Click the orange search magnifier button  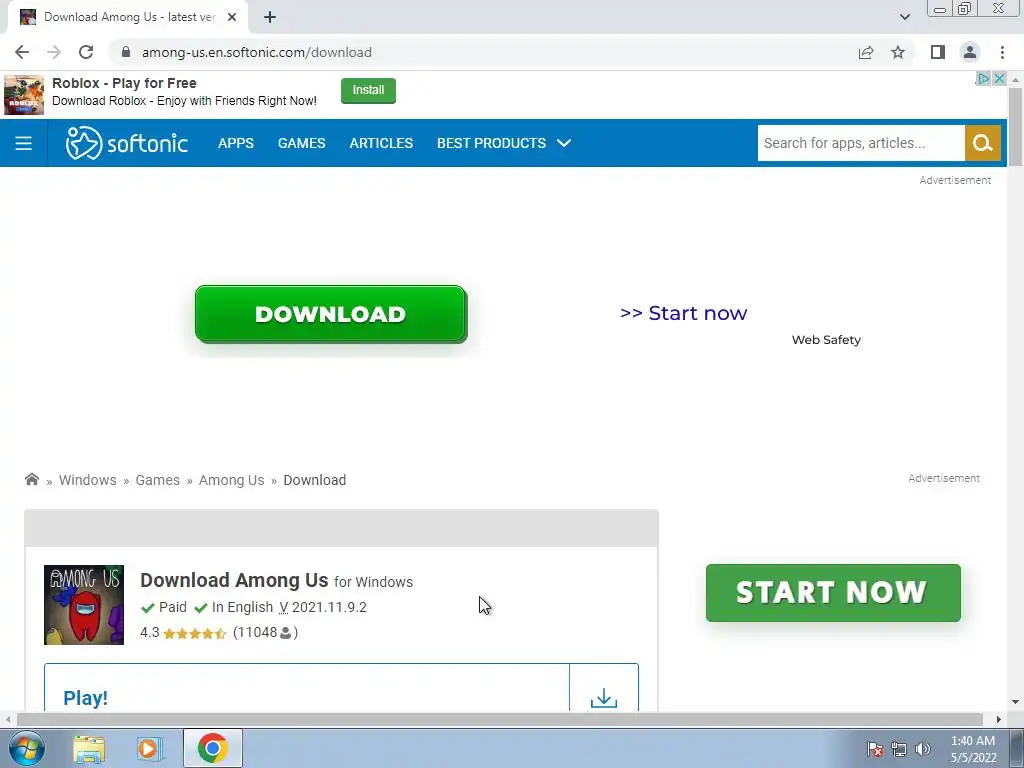click(983, 143)
